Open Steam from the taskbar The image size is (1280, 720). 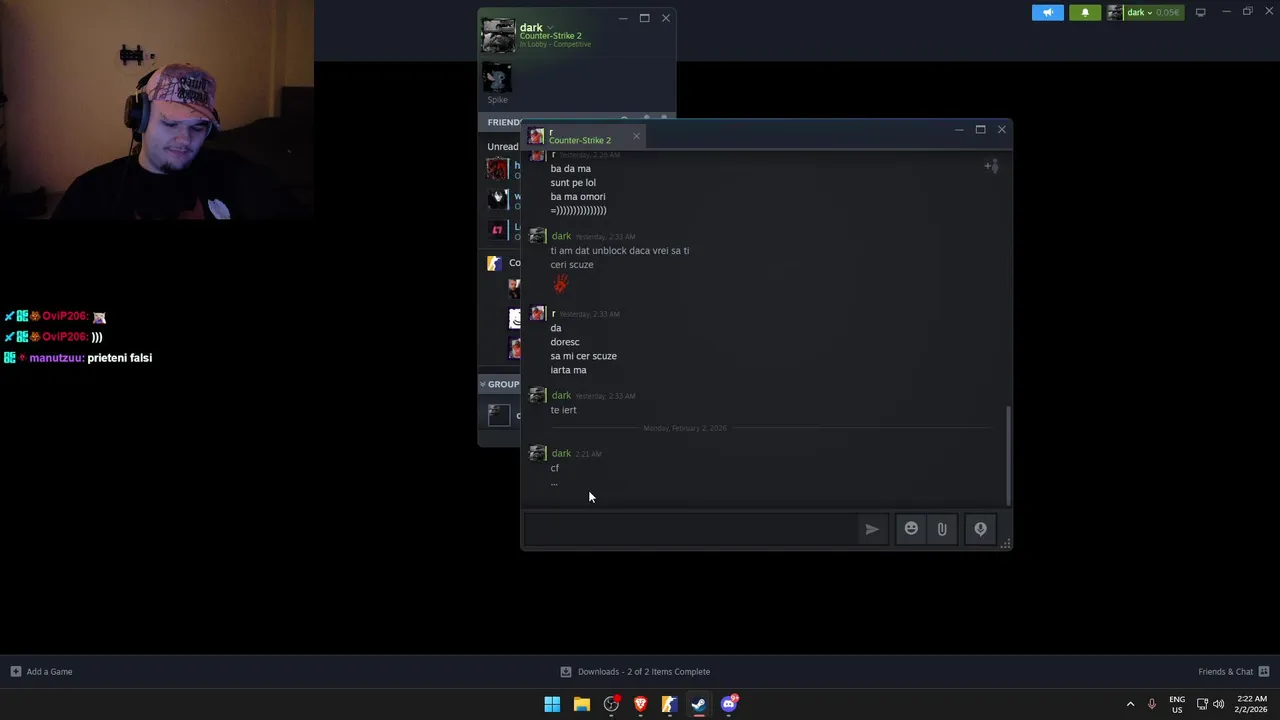point(698,704)
